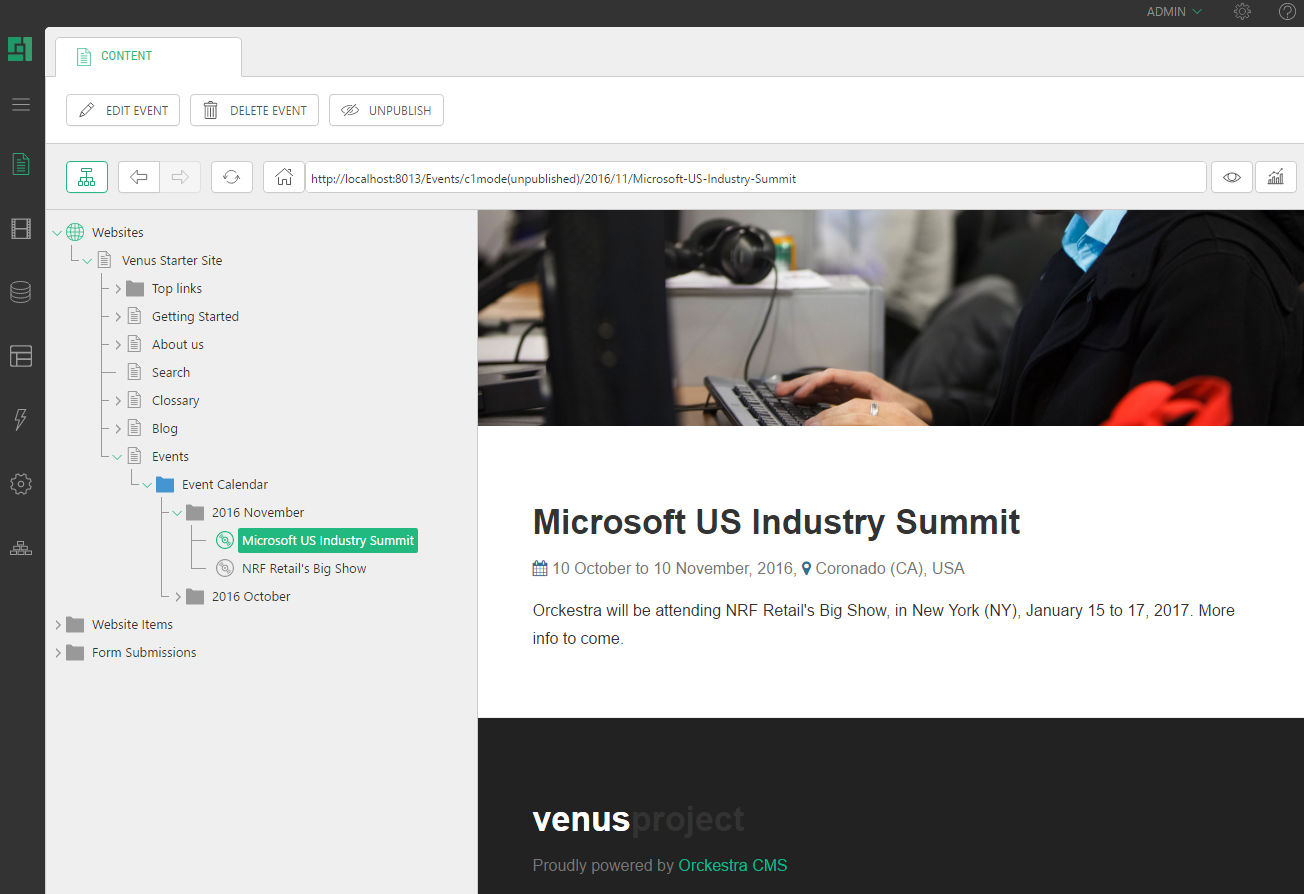Click the Edit Event button
Screen dimensions: 1304x894
123,110
